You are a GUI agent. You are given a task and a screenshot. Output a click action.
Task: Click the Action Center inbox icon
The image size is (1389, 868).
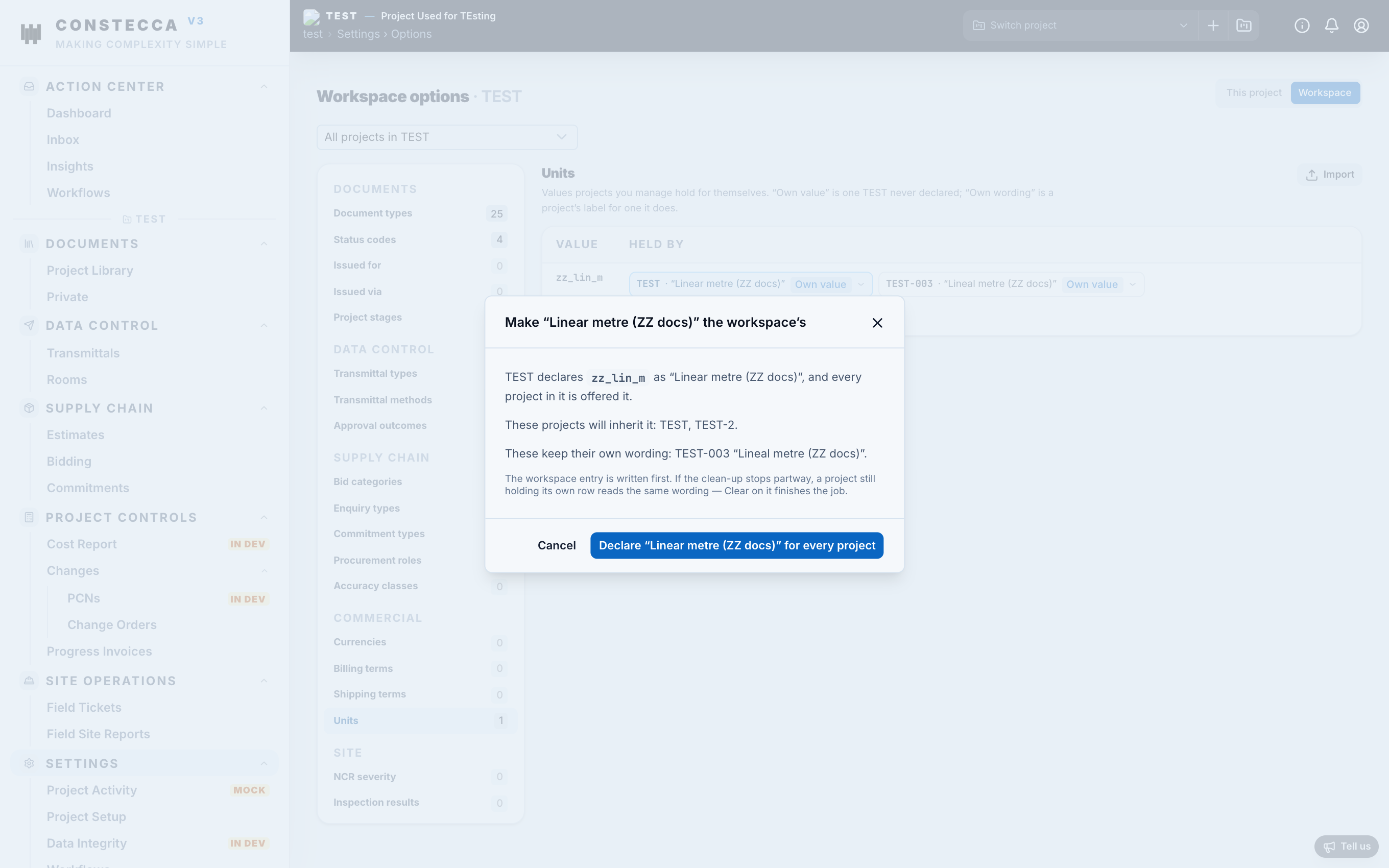29,87
